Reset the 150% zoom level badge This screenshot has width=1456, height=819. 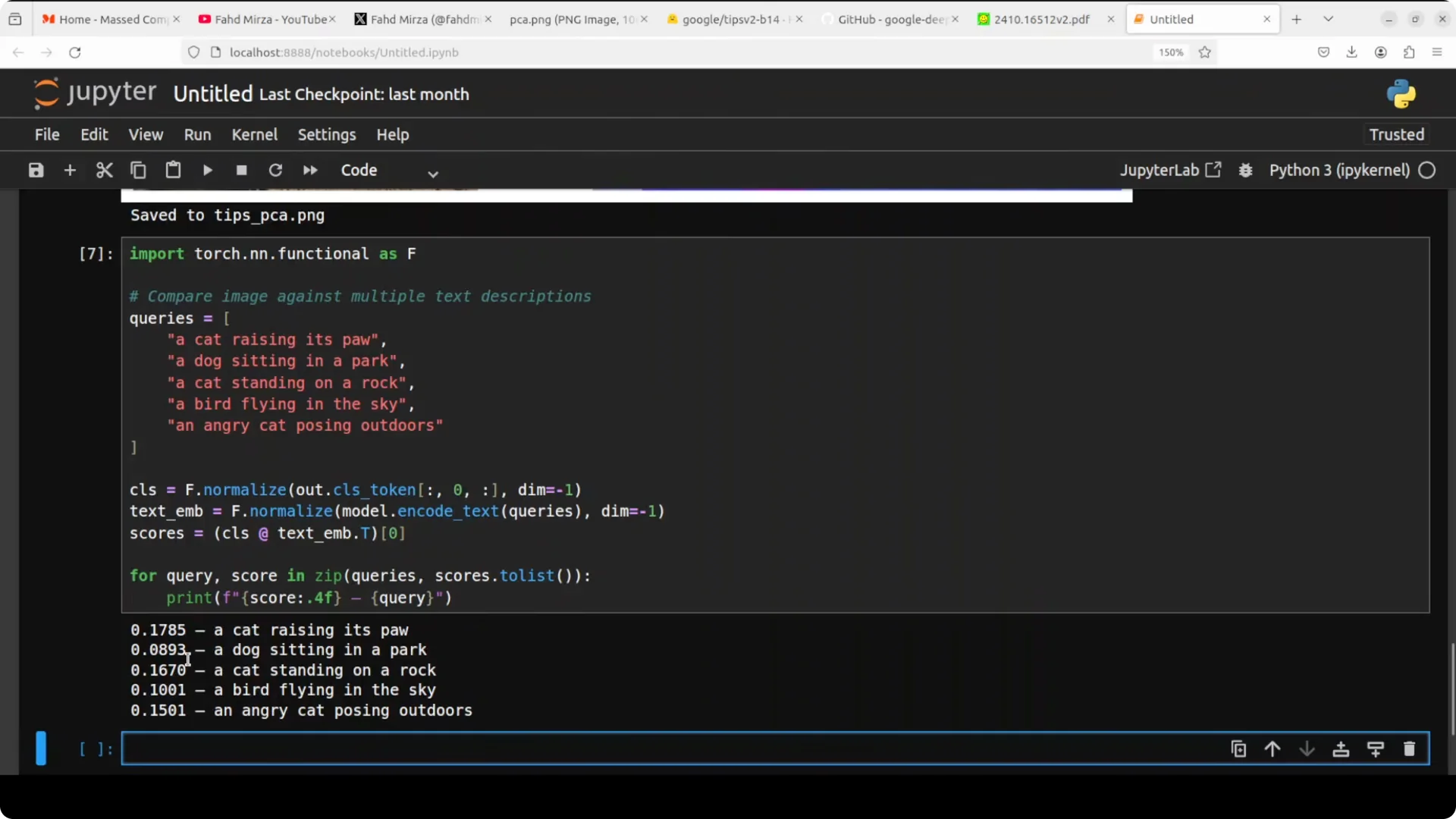(1170, 52)
